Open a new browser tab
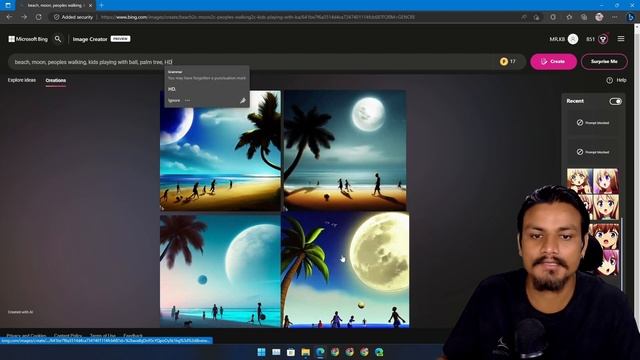Screen dimensions: 640x360 (101, 5)
